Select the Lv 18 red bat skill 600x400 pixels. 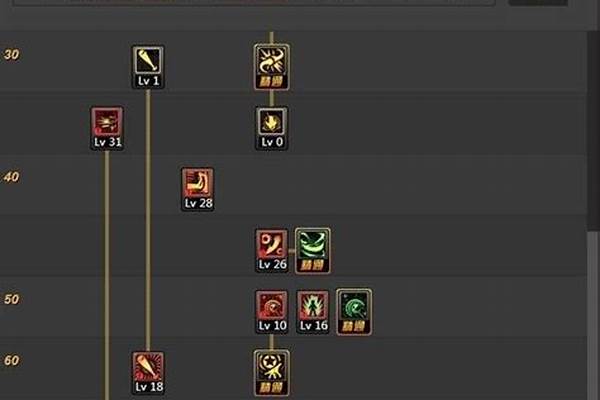148,373
